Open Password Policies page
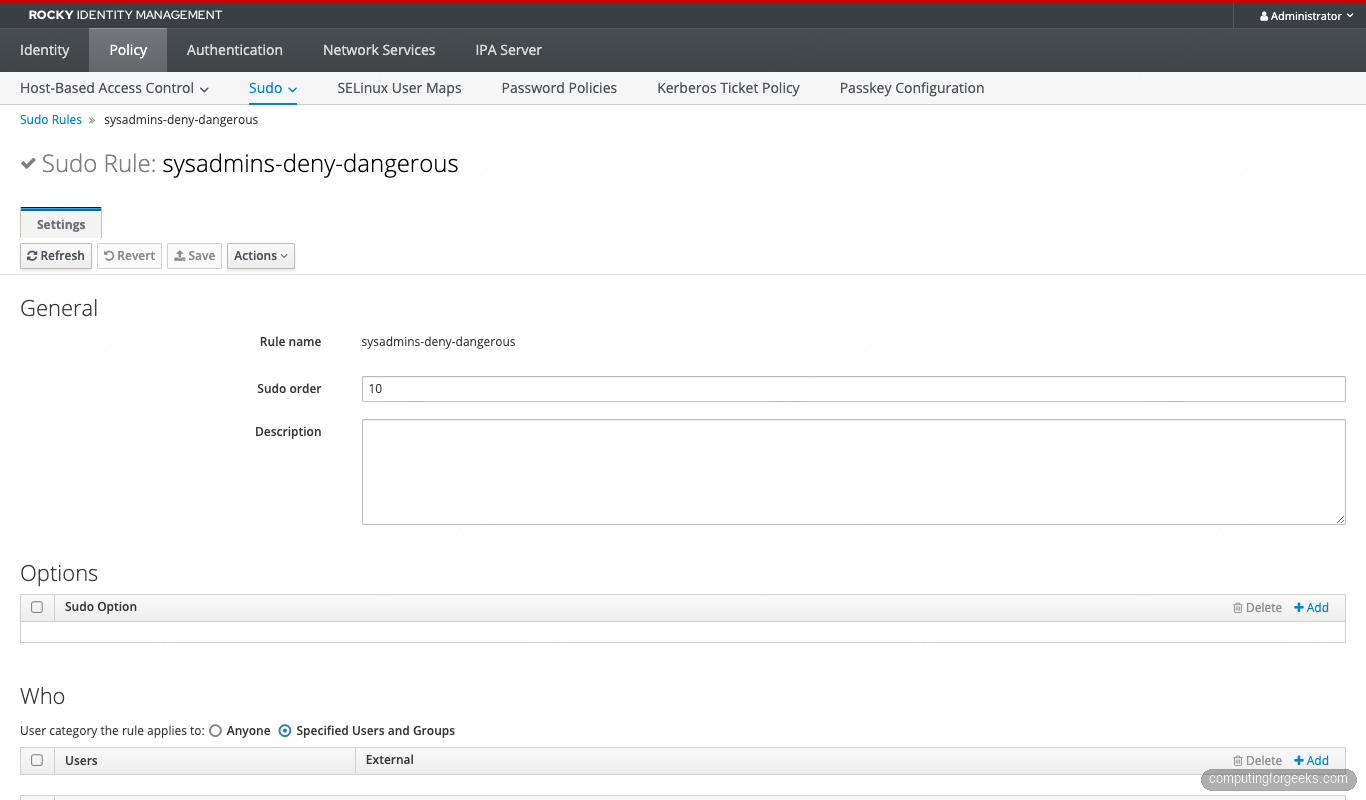 pyautogui.click(x=559, y=88)
